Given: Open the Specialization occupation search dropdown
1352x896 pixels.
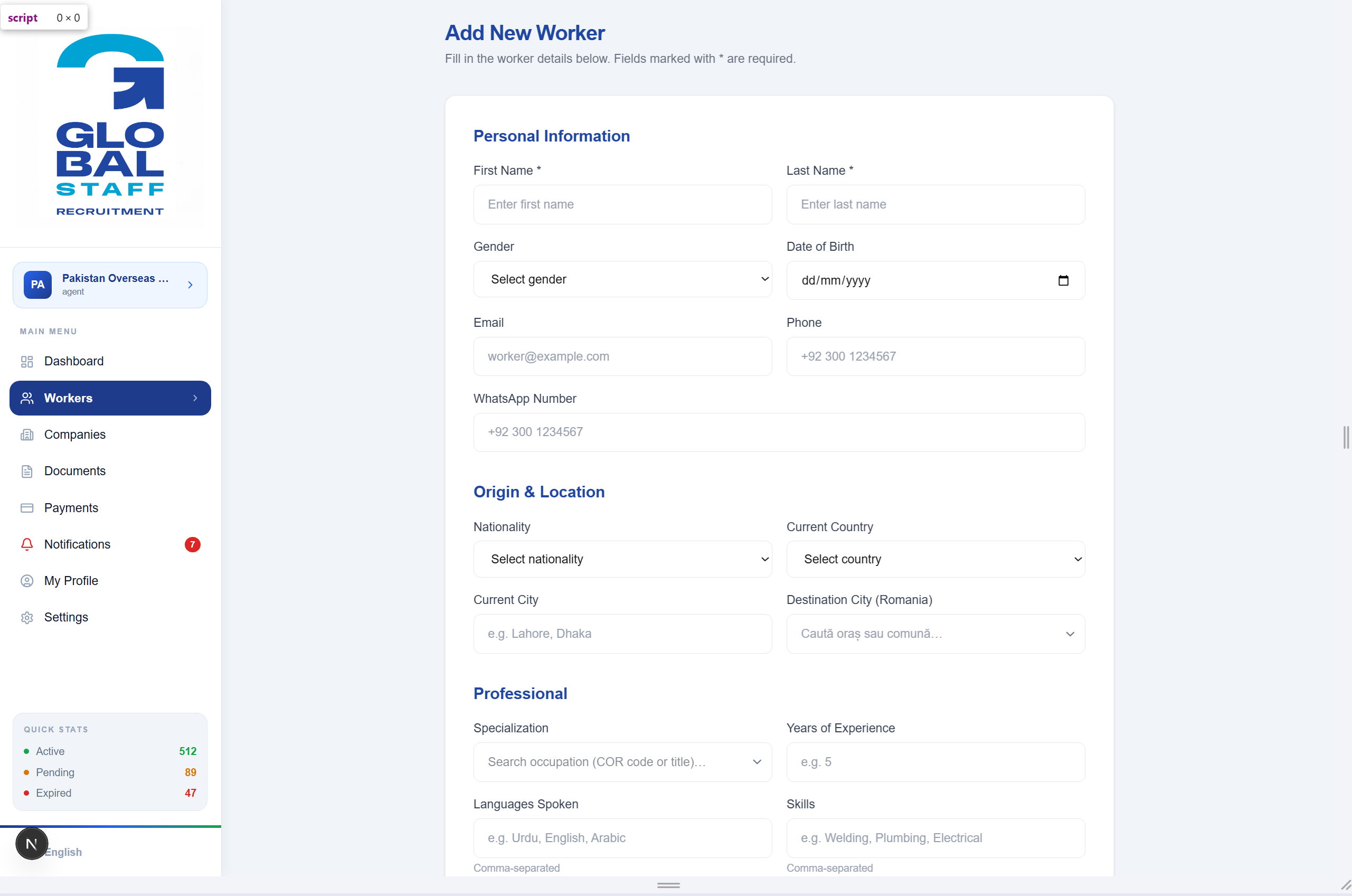Looking at the screenshot, I should (622, 762).
